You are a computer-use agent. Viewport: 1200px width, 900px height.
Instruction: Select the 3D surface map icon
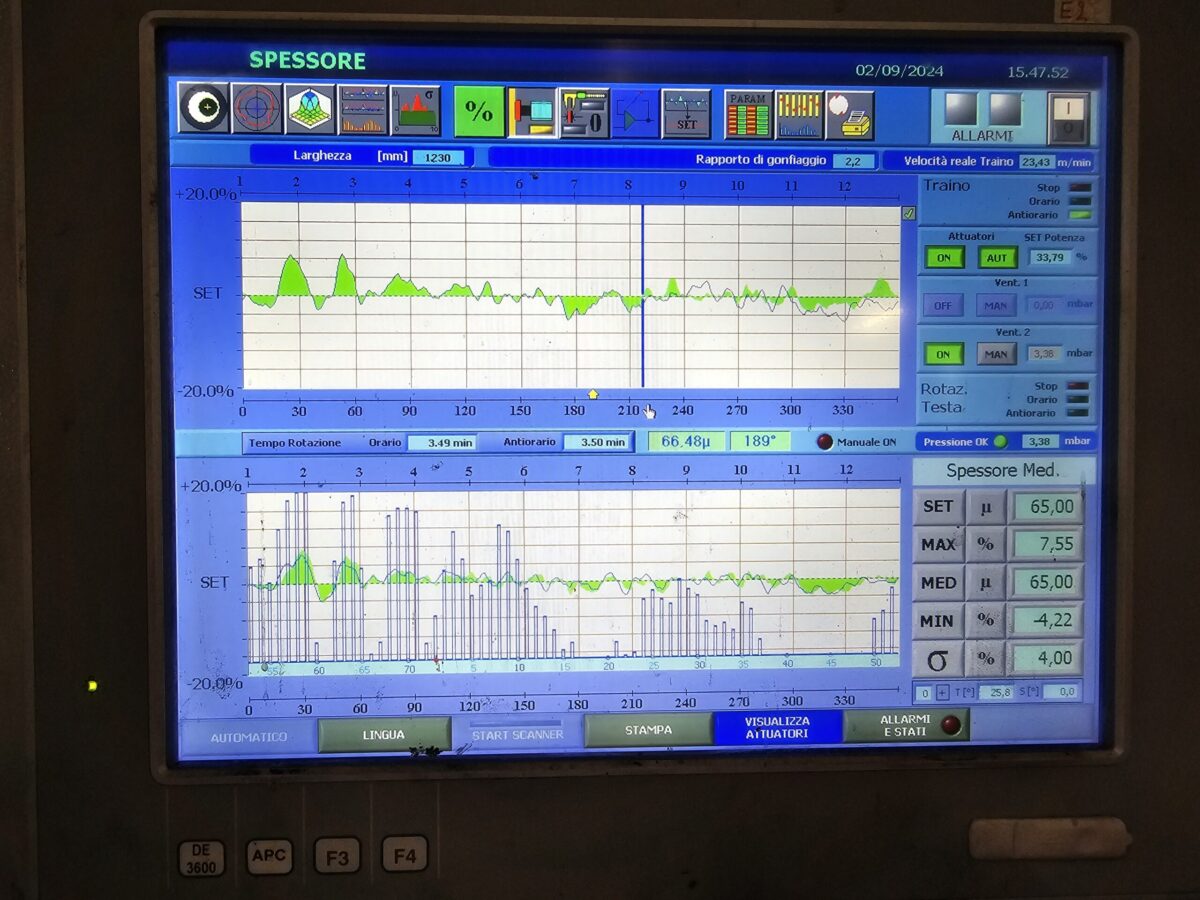click(310, 109)
